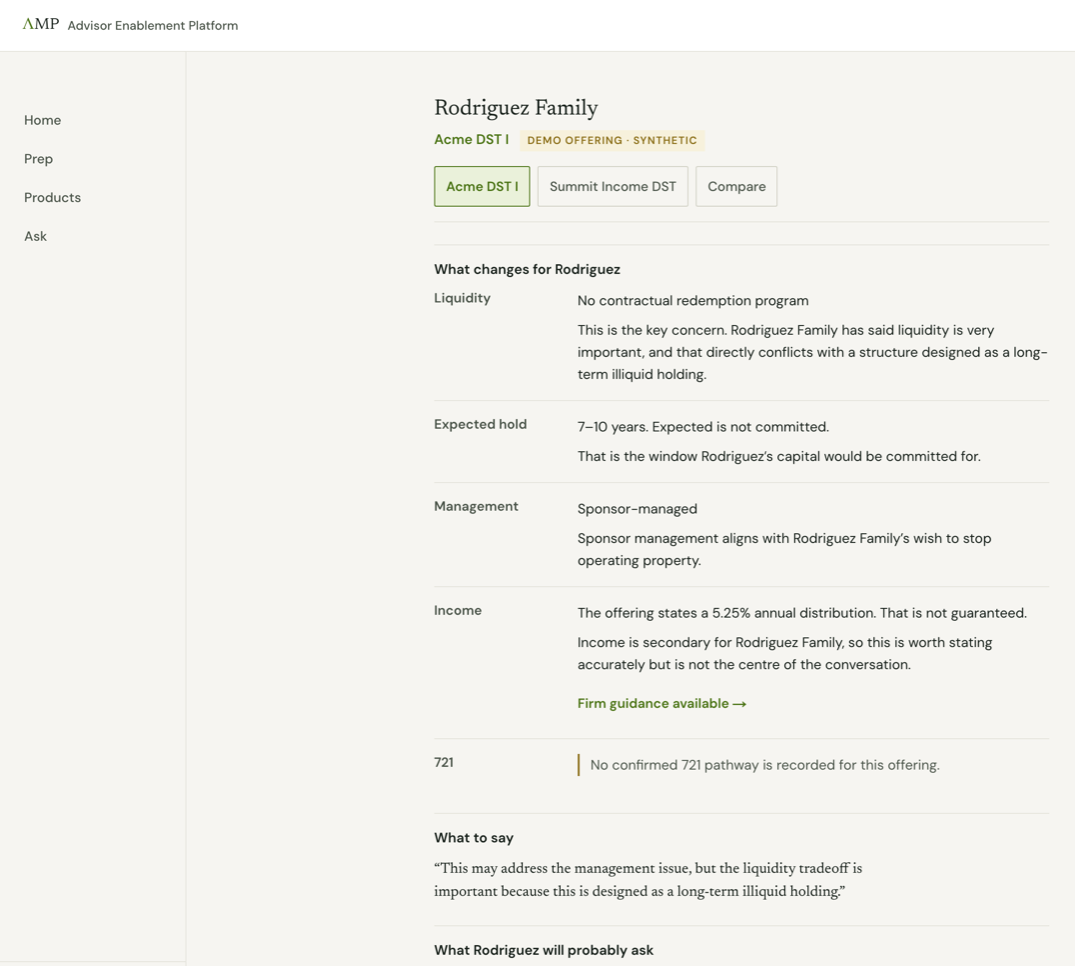Viewport: 1075px width, 966px height.
Task: Click the What changes for Rodriguez heading
Action: pyautogui.click(x=527, y=269)
